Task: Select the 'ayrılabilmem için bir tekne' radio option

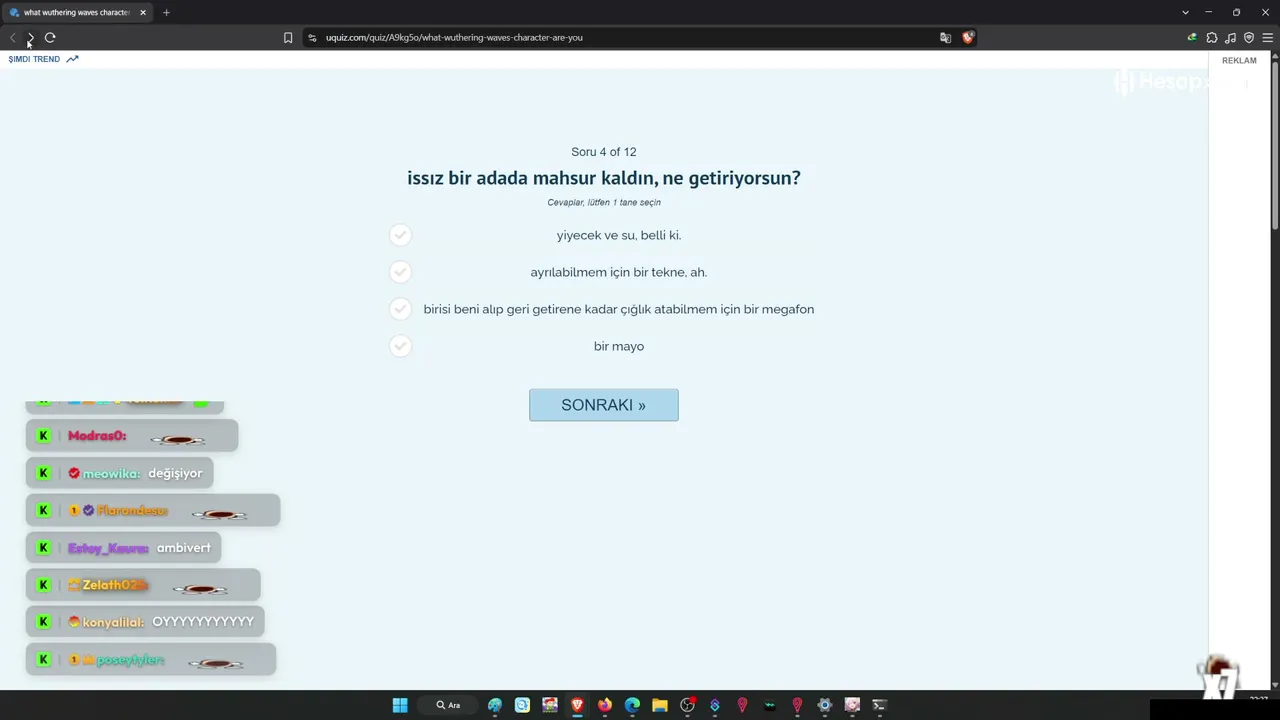Action: [400, 272]
